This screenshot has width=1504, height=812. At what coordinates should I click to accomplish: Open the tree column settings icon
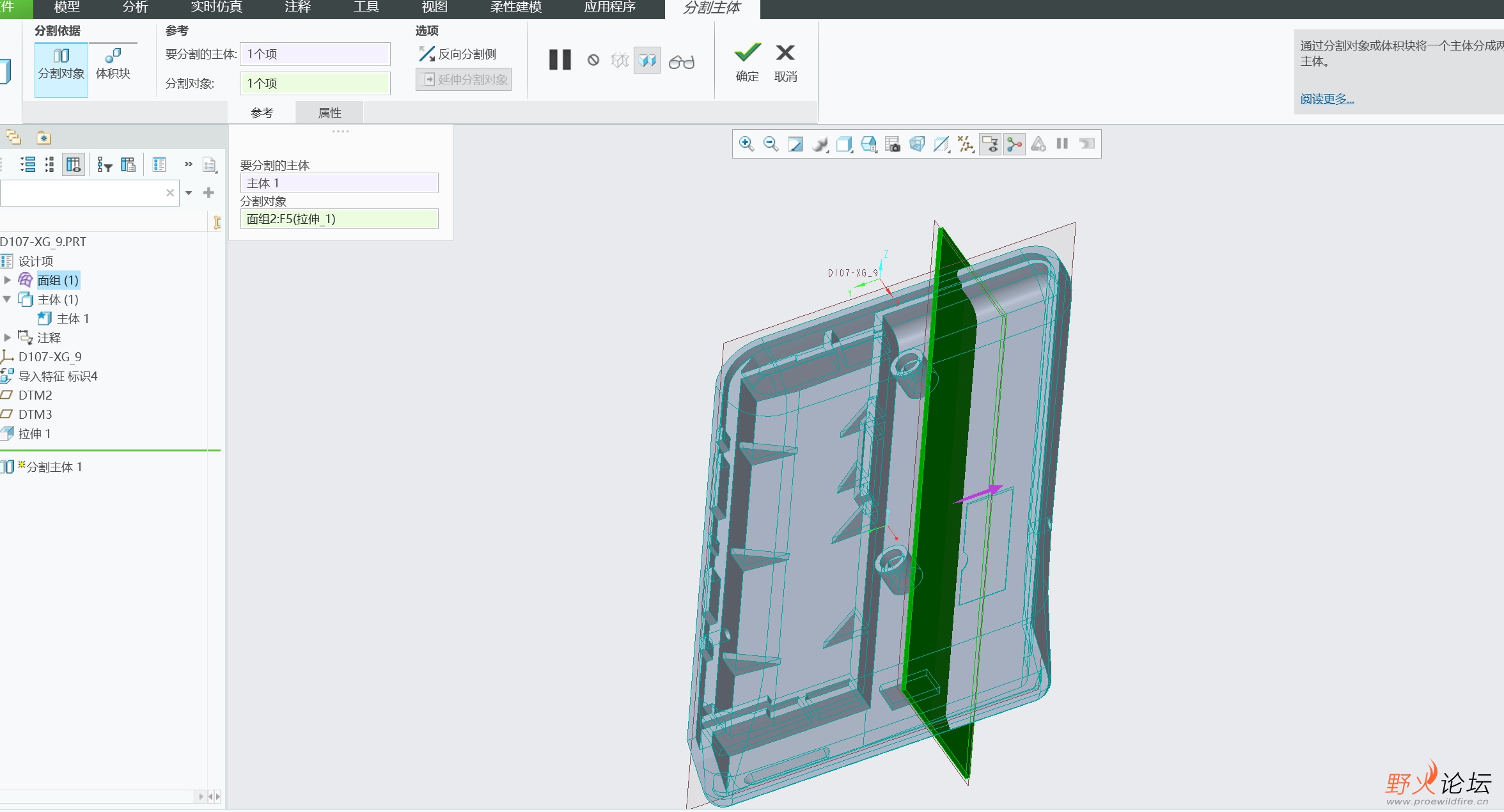129,165
